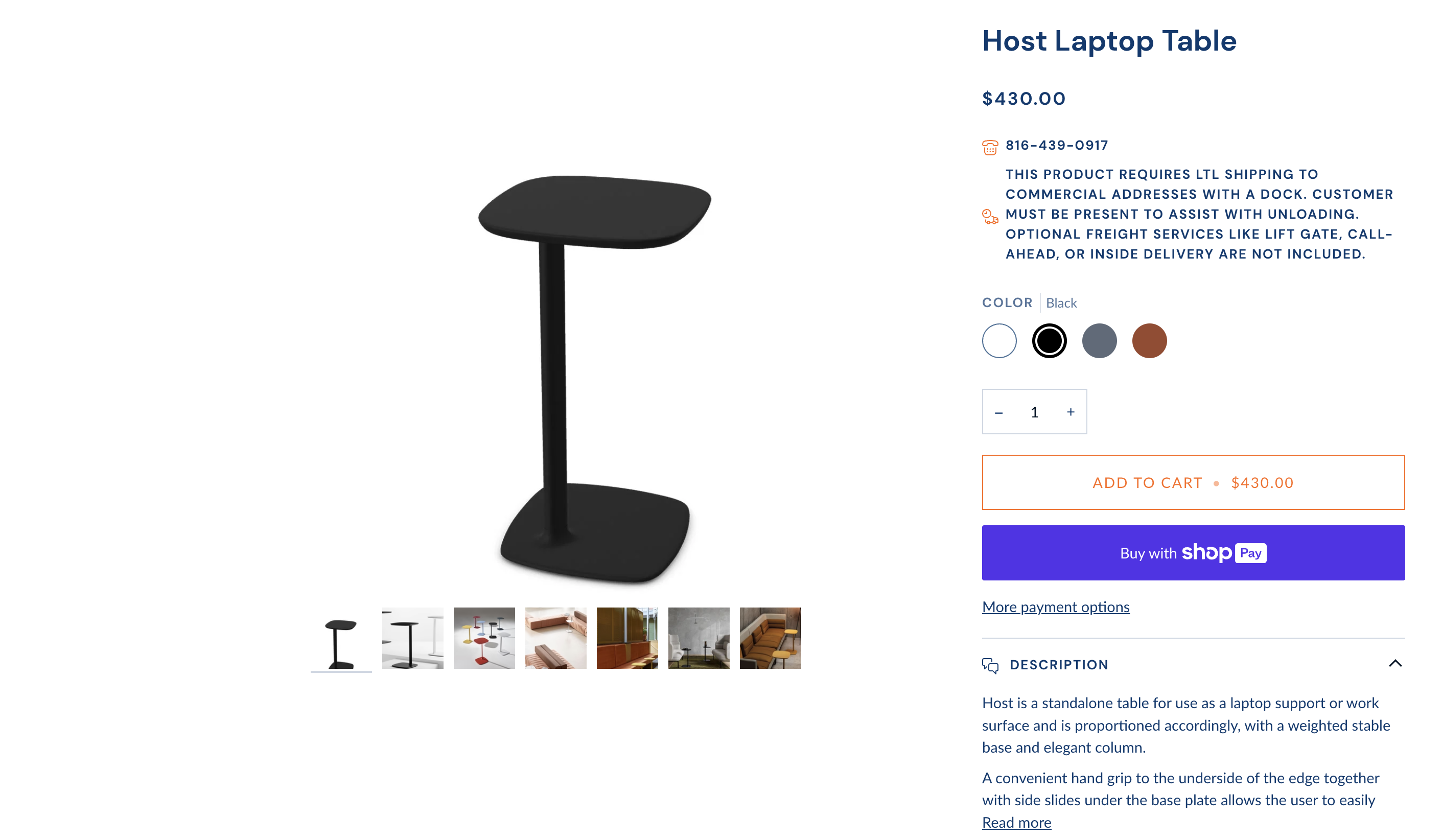Decrease quantity with the minus button
This screenshot has width=1442, height=840.
click(998, 412)
